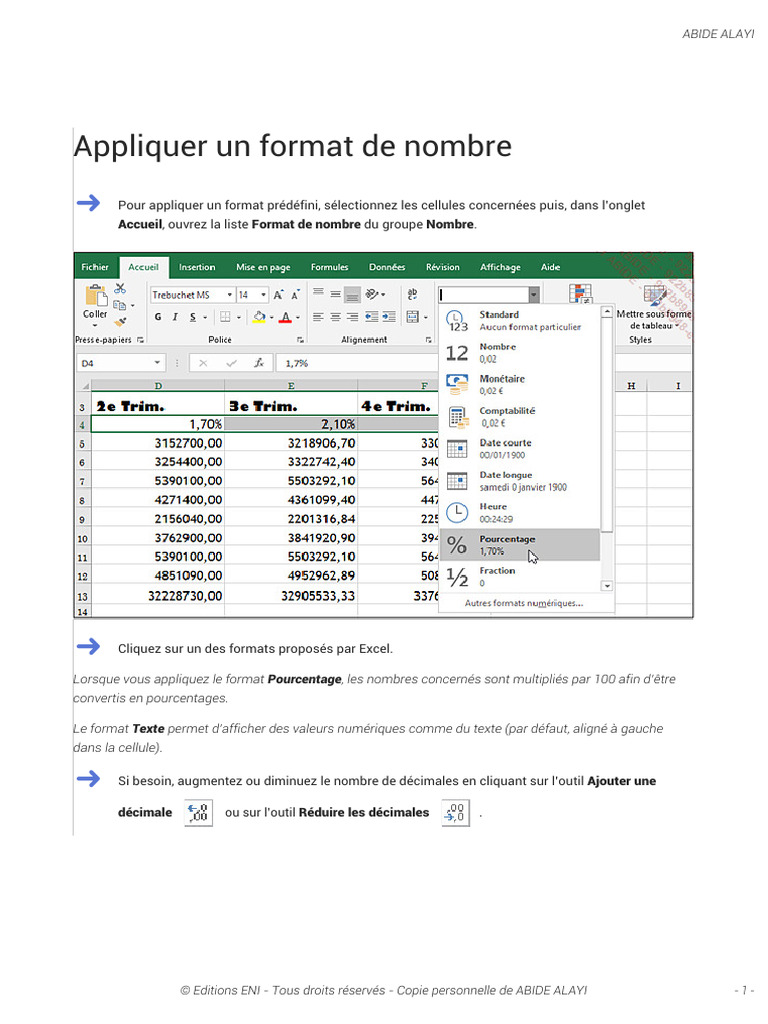Open the Name Box dropdown next to D4

click(x=157, y=363)
